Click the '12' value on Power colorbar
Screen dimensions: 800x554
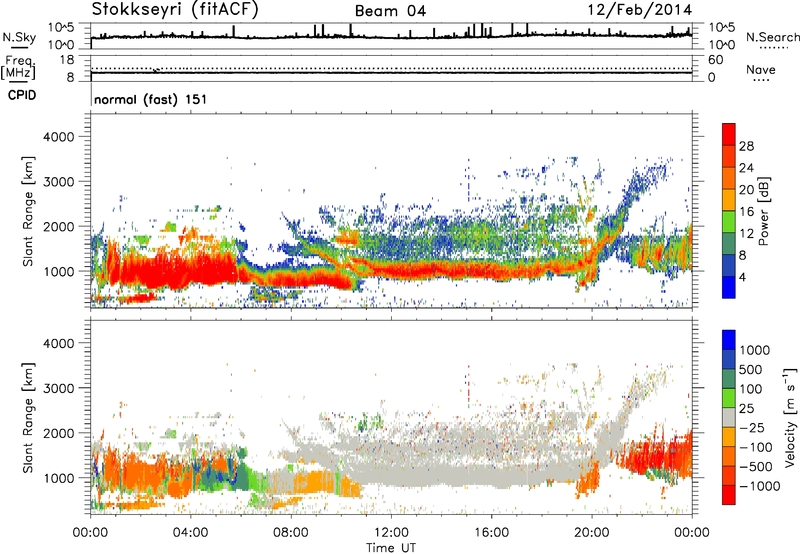tap(746, 234)
